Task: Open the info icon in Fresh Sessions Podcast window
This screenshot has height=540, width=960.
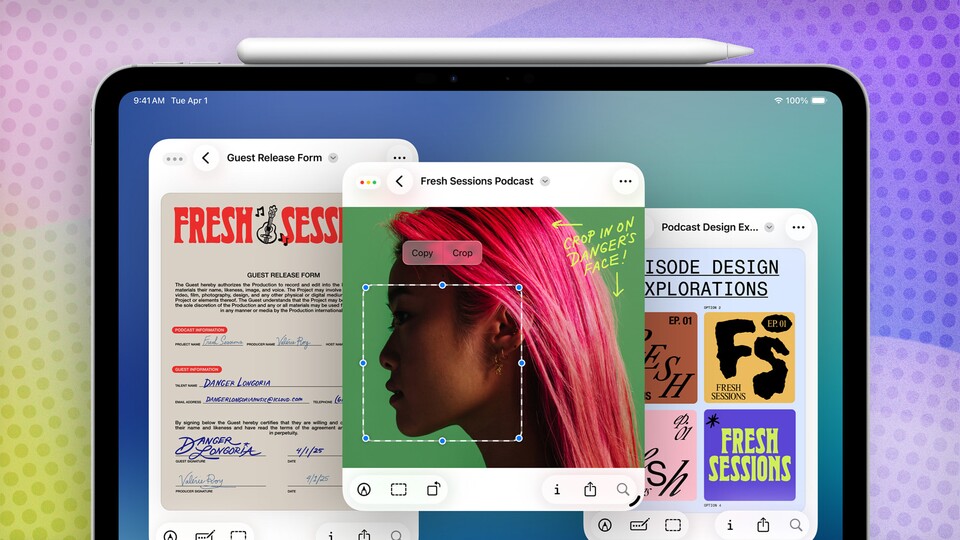Action: pyautogui.click(x=557, y=490)
